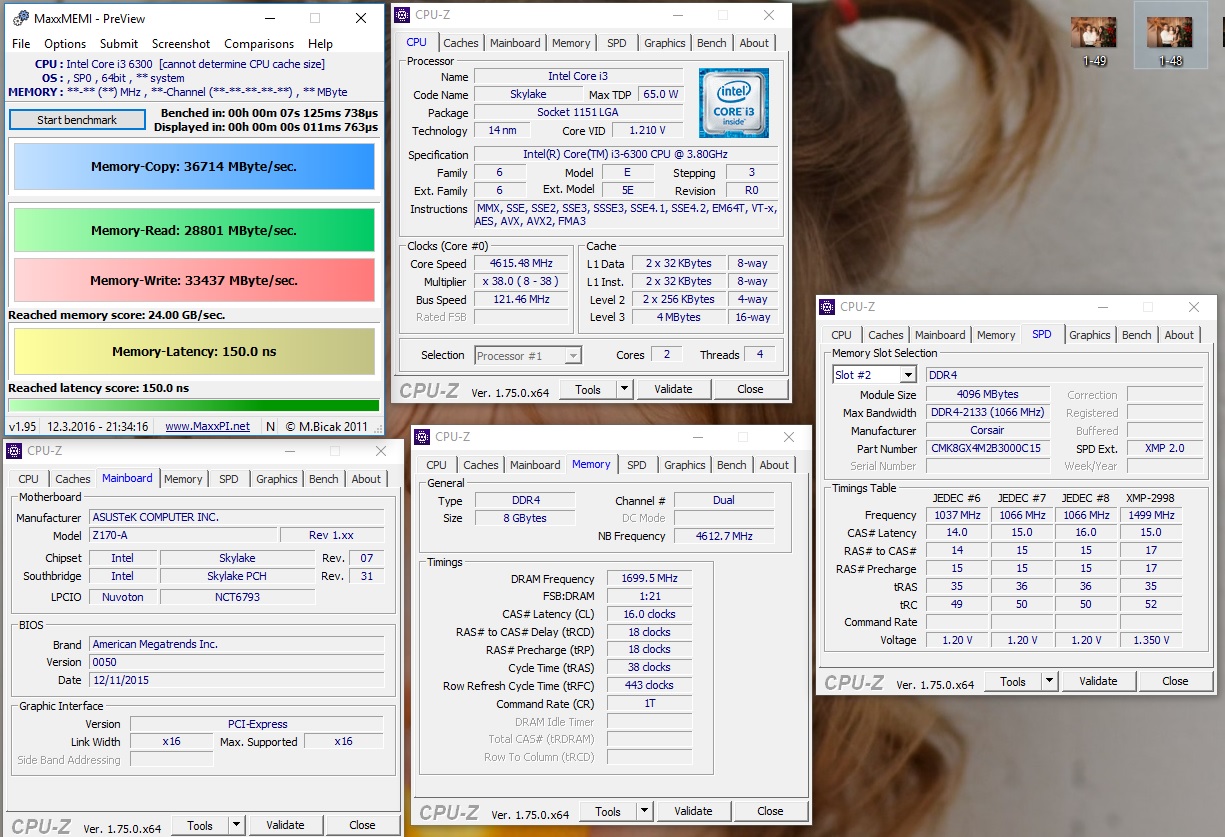
Task: Click Close in the Mainboard window
Action: coord(362,825)
